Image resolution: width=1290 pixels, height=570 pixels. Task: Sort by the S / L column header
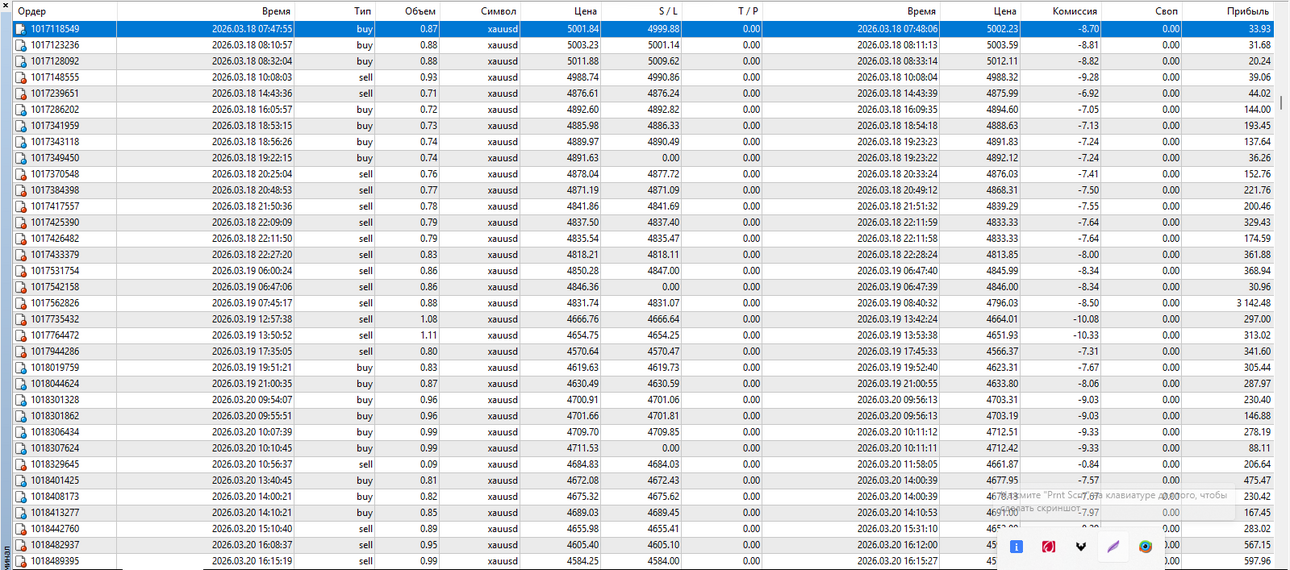[669, 11]
